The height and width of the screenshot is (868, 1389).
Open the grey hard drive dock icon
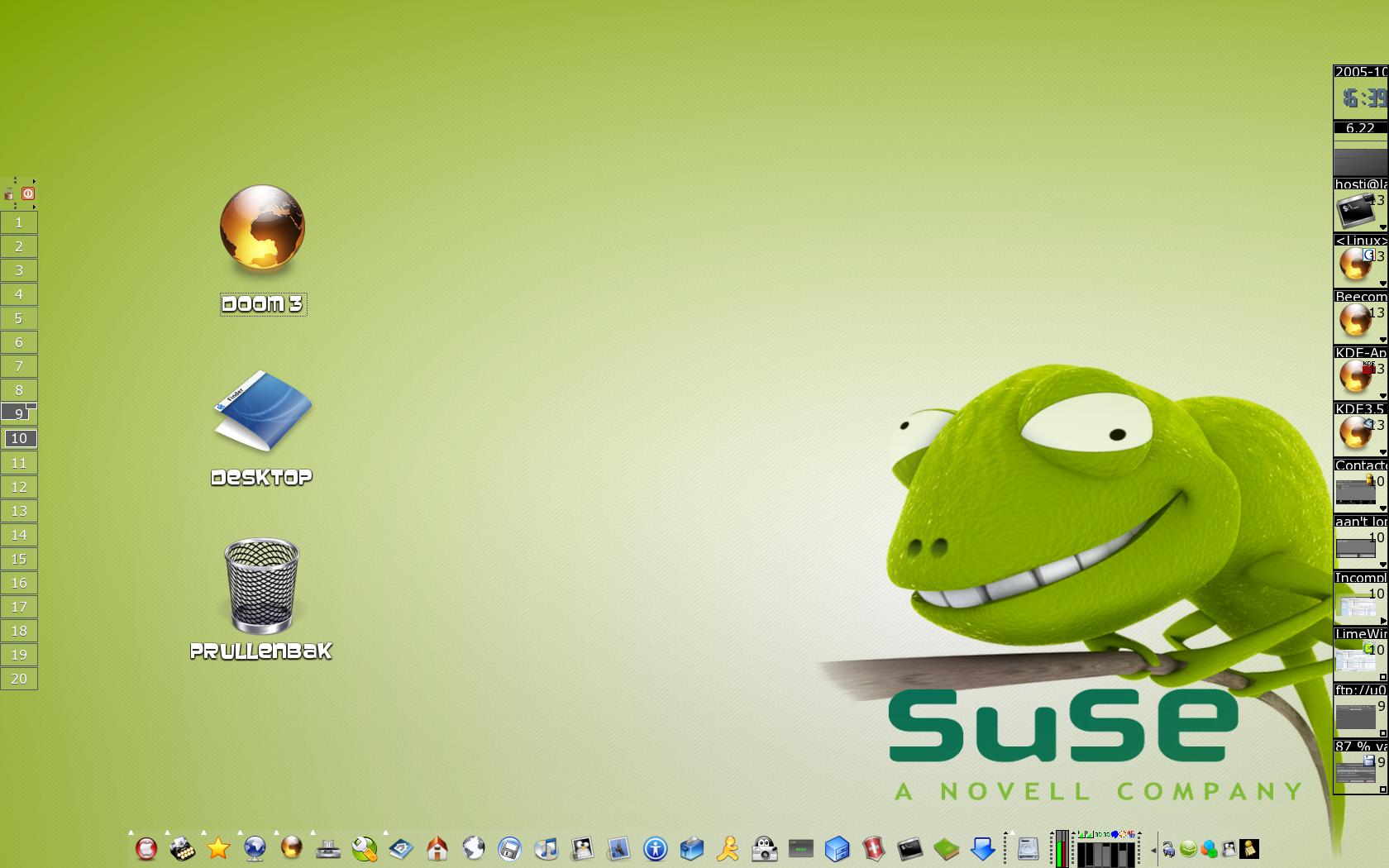[x=1028, y=849]
